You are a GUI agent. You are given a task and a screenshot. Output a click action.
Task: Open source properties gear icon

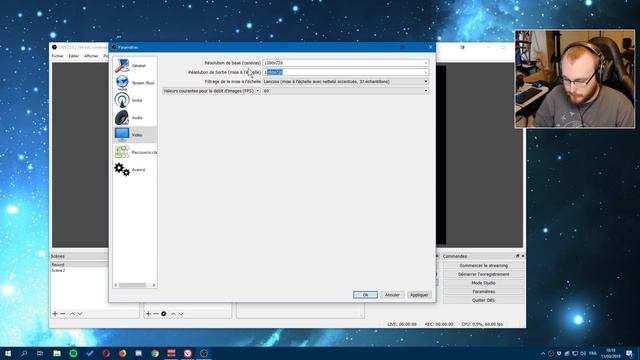point(164,313)
